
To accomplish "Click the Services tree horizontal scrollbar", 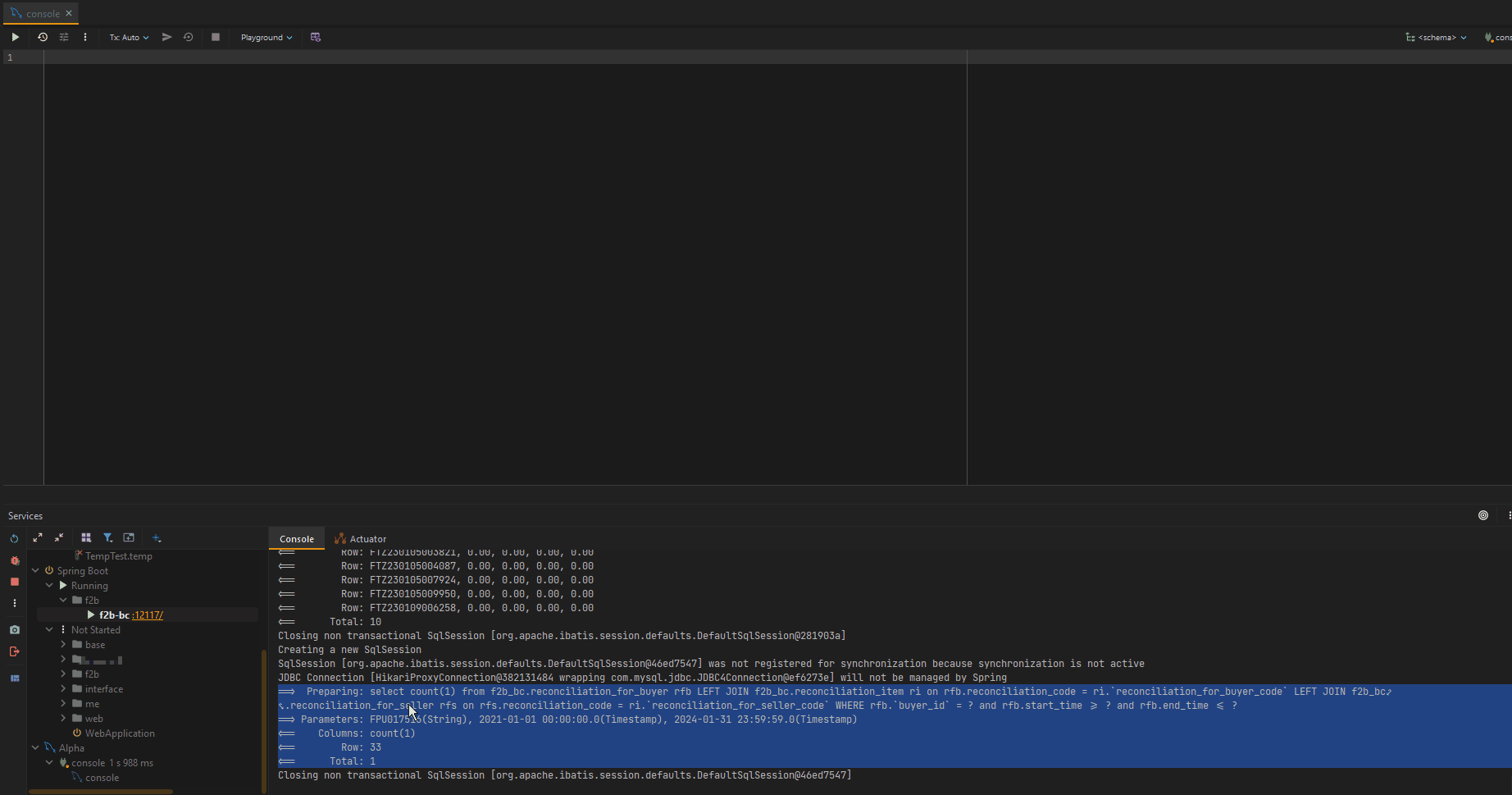I will point(101,792).
